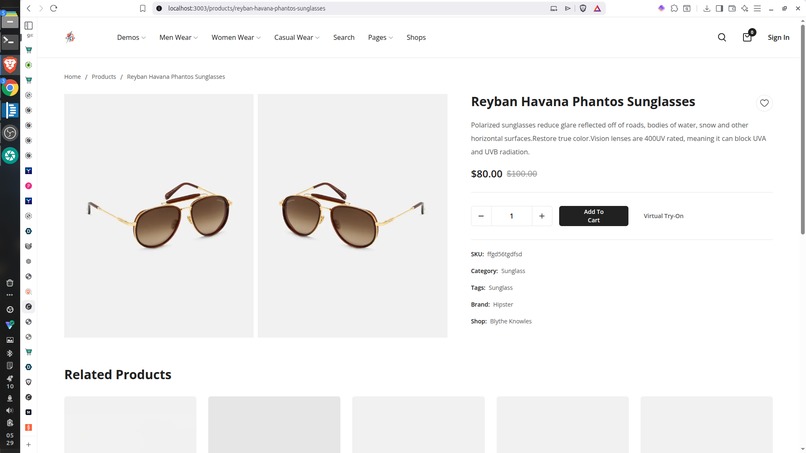Image resolution: width=806 pixels, height=453 pixels.
Task: Click the Bluetooth tray icon
Action: (10, 353)
